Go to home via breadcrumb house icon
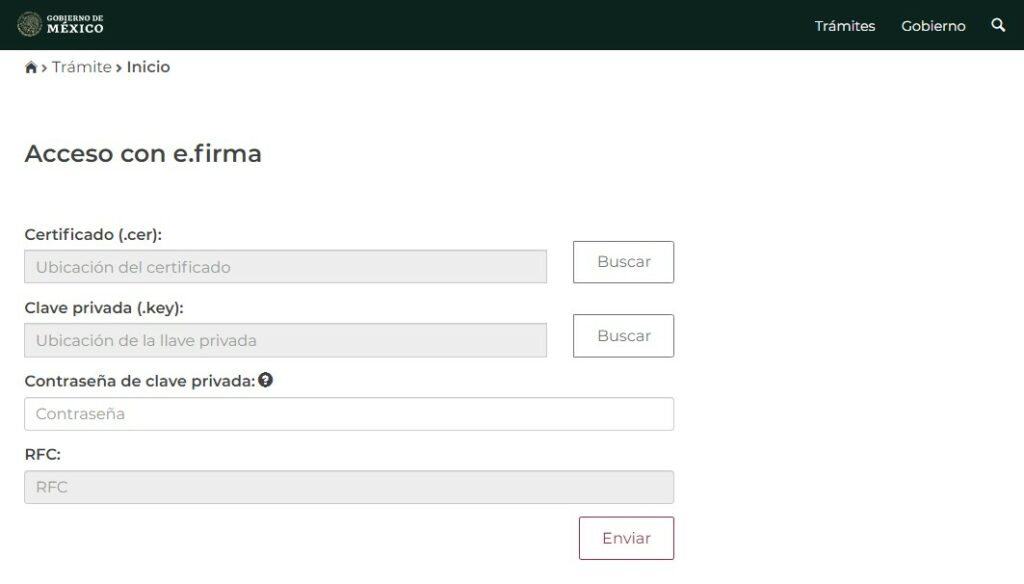Image resolution: width=1024 pixels, height=584 pixels. click(x=31, y=67)
